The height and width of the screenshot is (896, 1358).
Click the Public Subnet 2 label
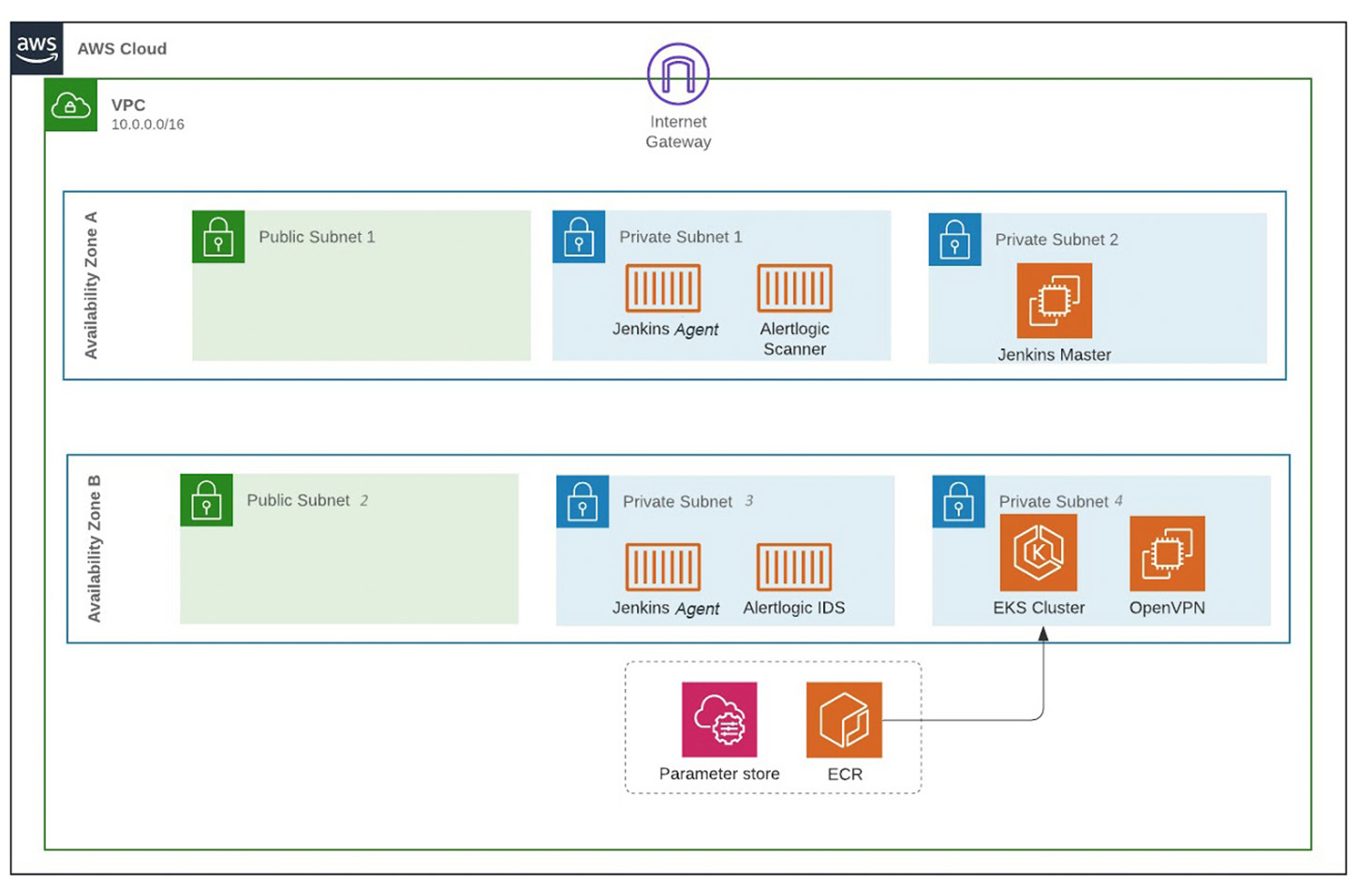point(307,500)
